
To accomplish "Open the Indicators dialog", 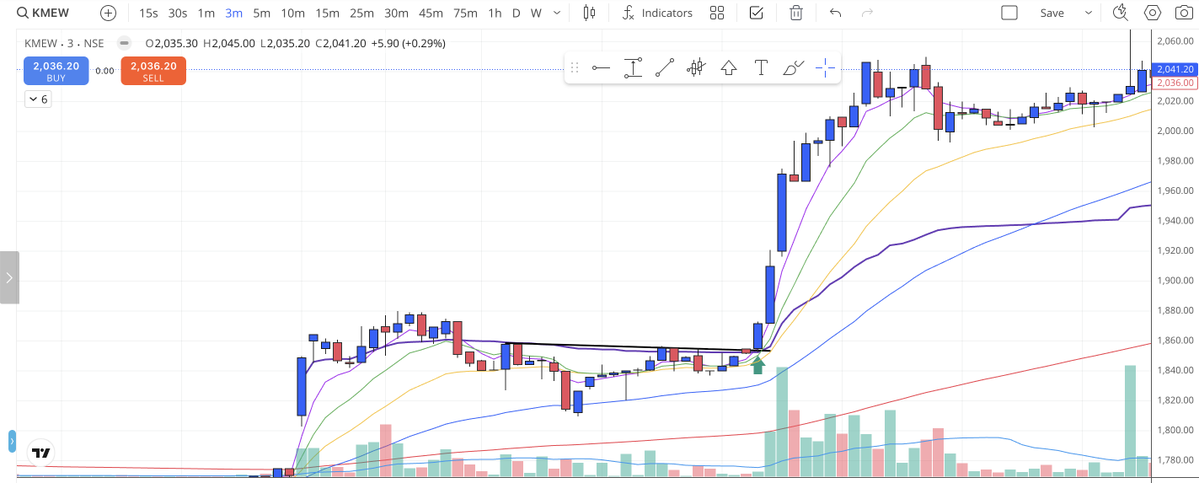I will click(x=657, y=13).
